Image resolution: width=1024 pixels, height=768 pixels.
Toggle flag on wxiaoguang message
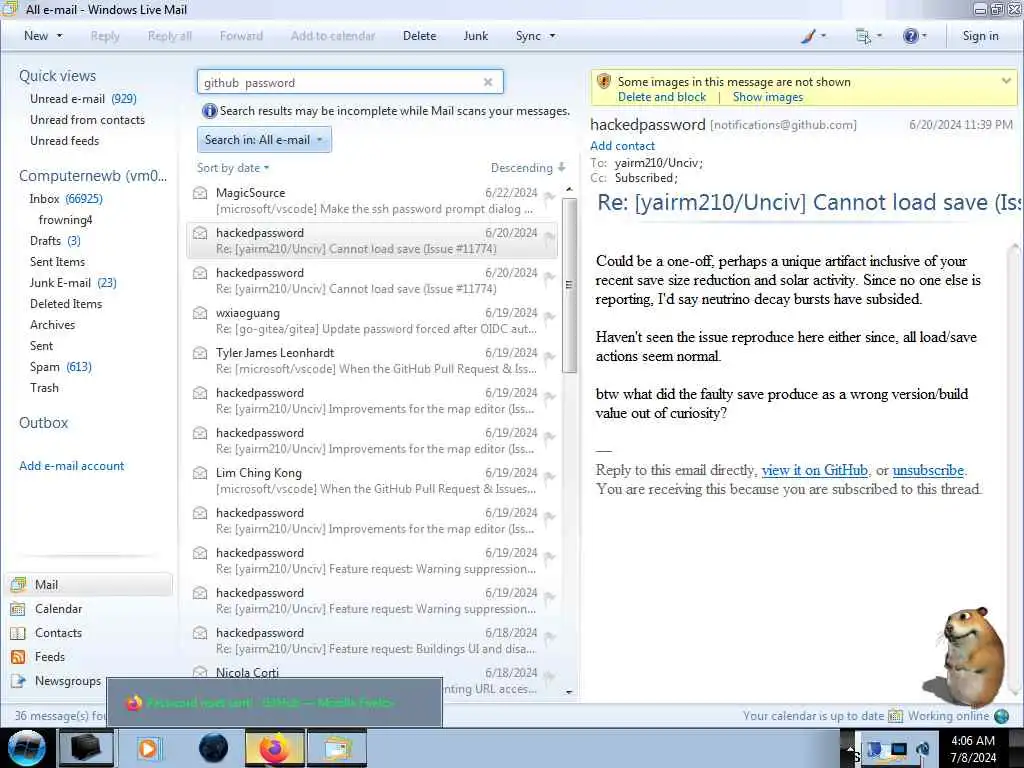pos(549,317)
